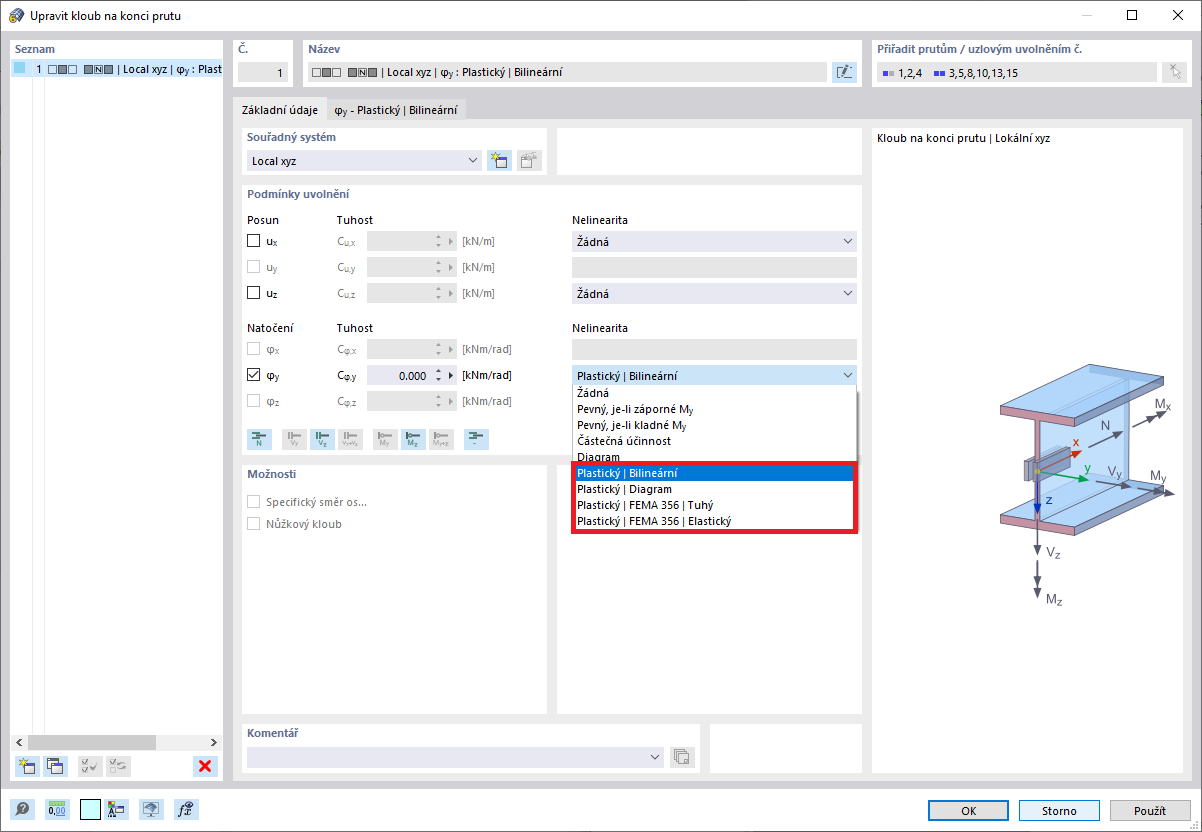This screenshot has width=1202, height=832.
Task: Click the OK button
Action: coord(968,810)
